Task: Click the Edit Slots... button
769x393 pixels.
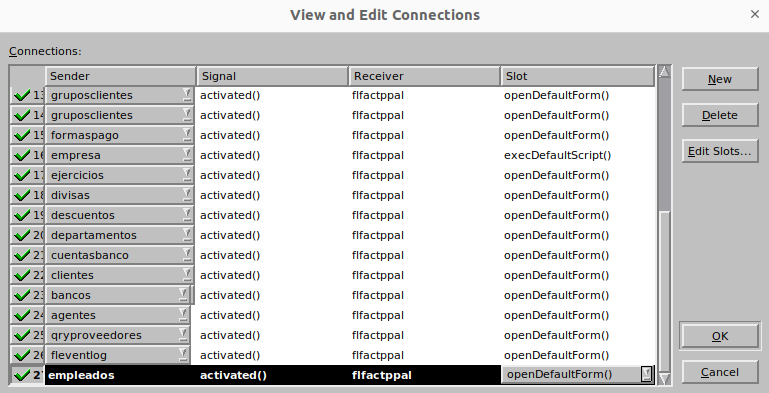Action: [x=719, y=151]
